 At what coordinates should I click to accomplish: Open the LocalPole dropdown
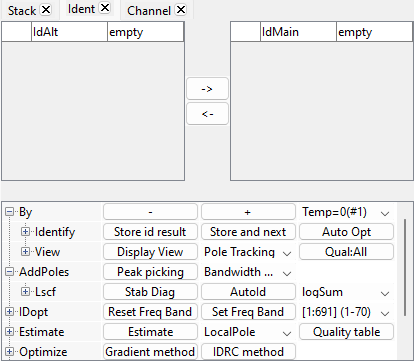coord(248,332)
